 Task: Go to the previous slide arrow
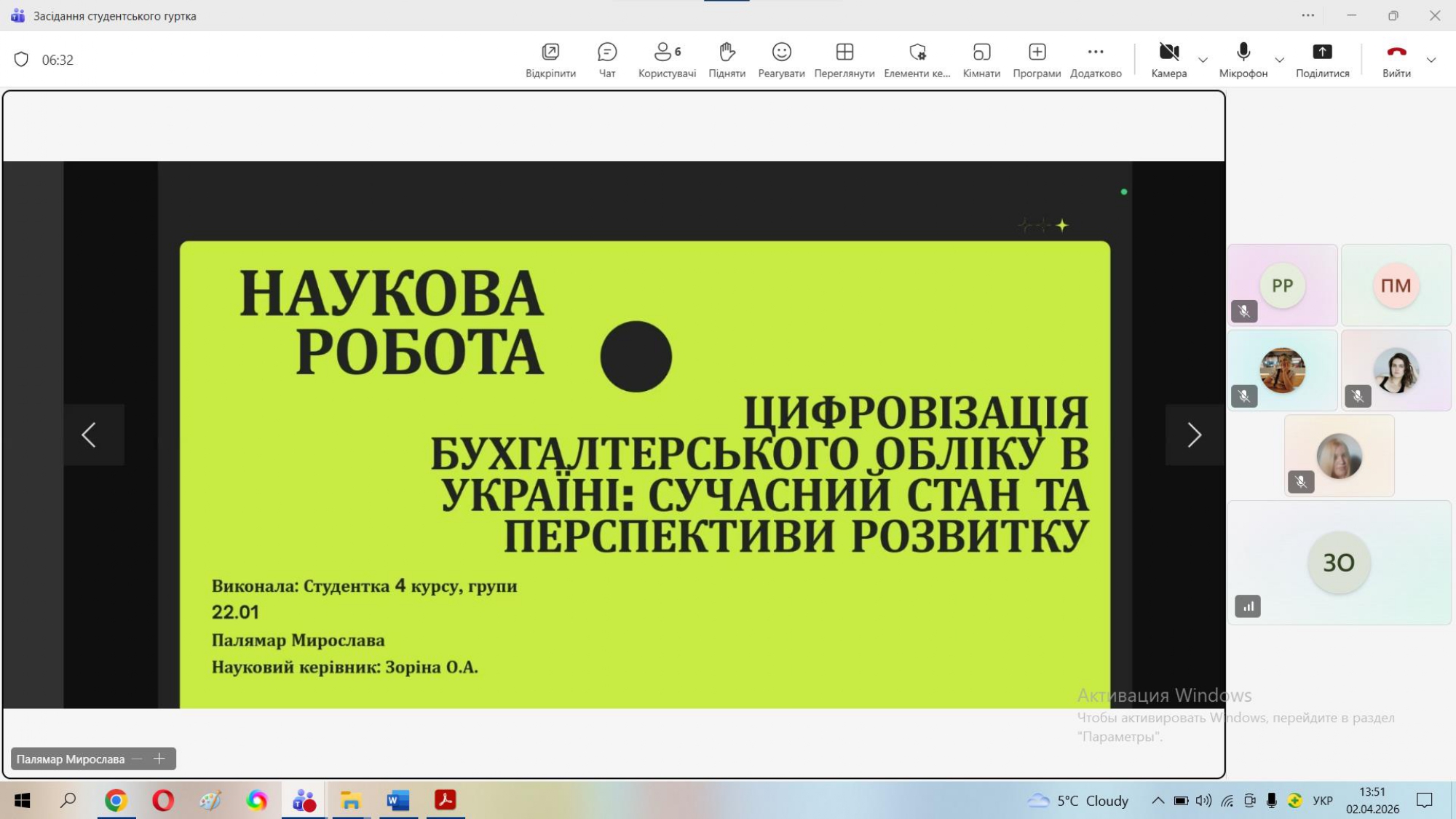pyautogui.click(x=90, y=435)
